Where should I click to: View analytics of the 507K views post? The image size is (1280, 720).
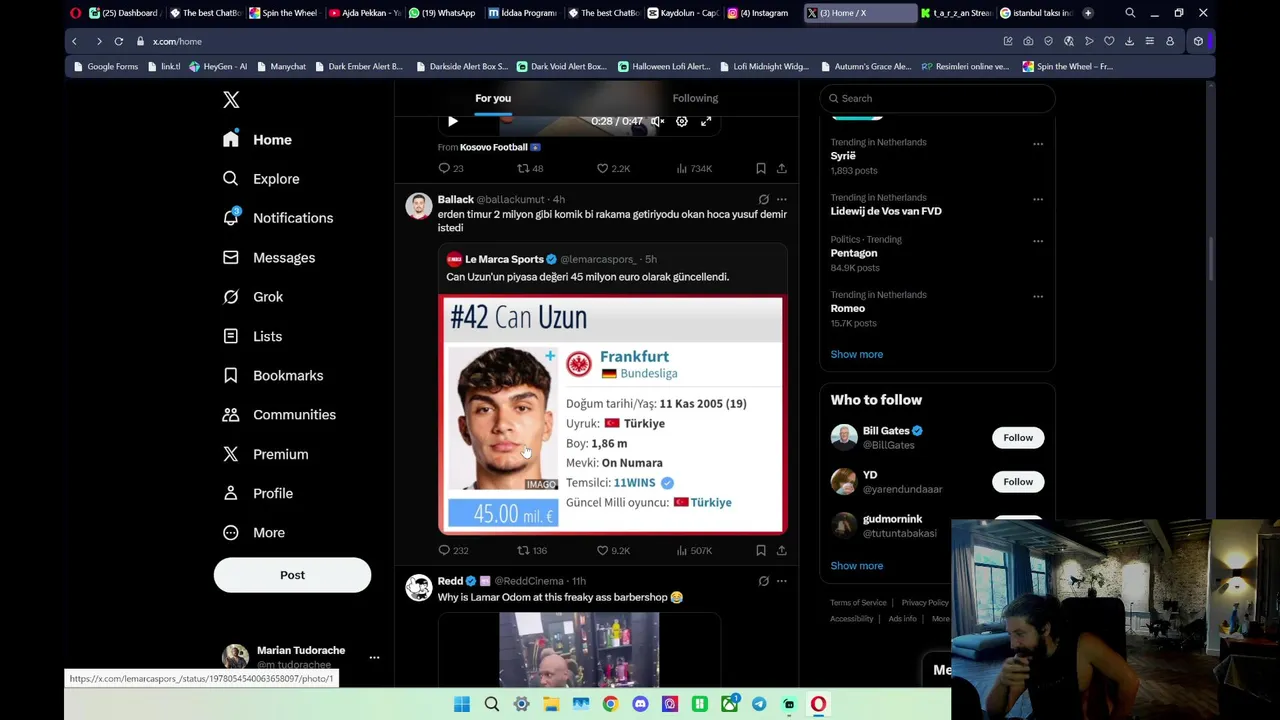694,551
